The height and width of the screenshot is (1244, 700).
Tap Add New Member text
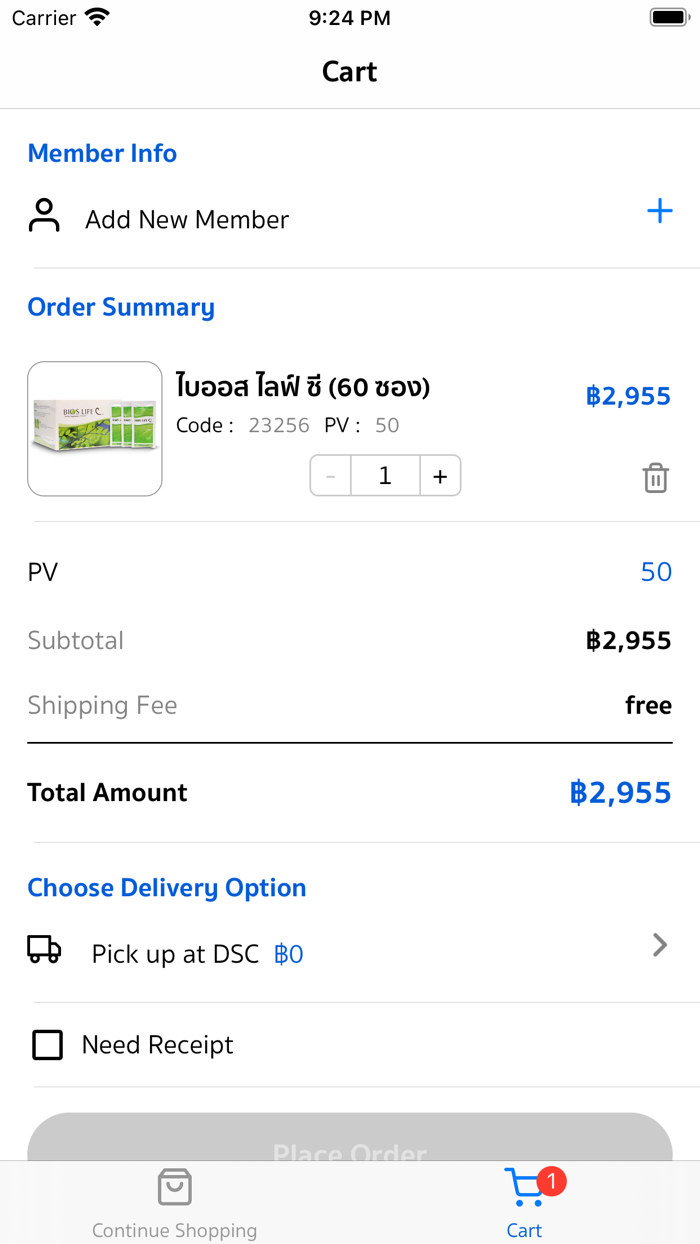pyautogui.click(x=187, y=220)
